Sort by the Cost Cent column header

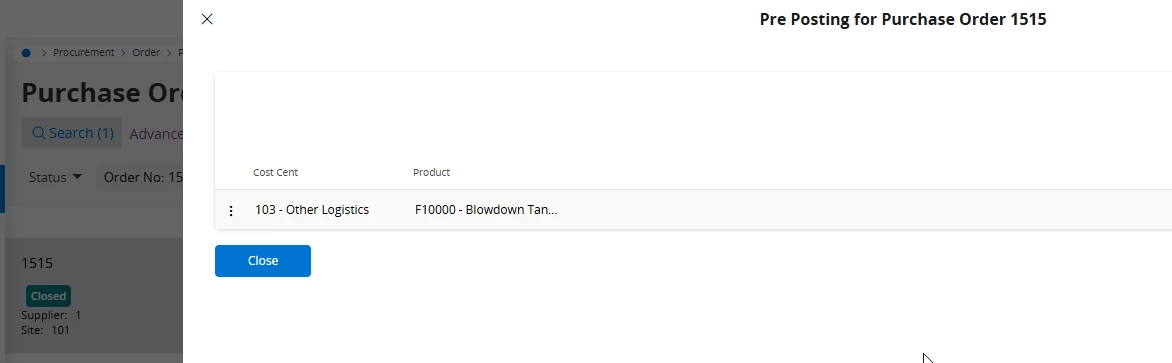point(275,173)
